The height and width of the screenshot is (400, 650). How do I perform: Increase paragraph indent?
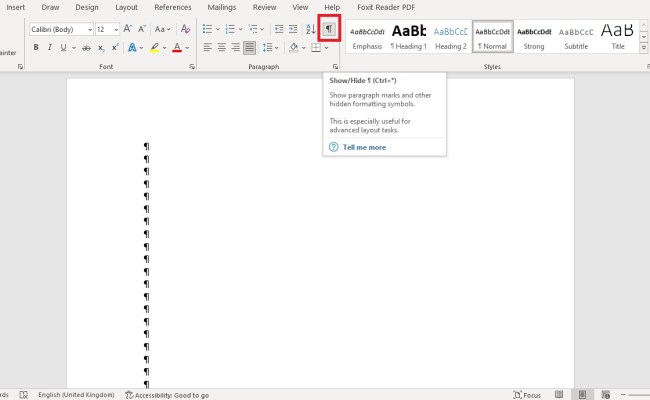(293, 29)
